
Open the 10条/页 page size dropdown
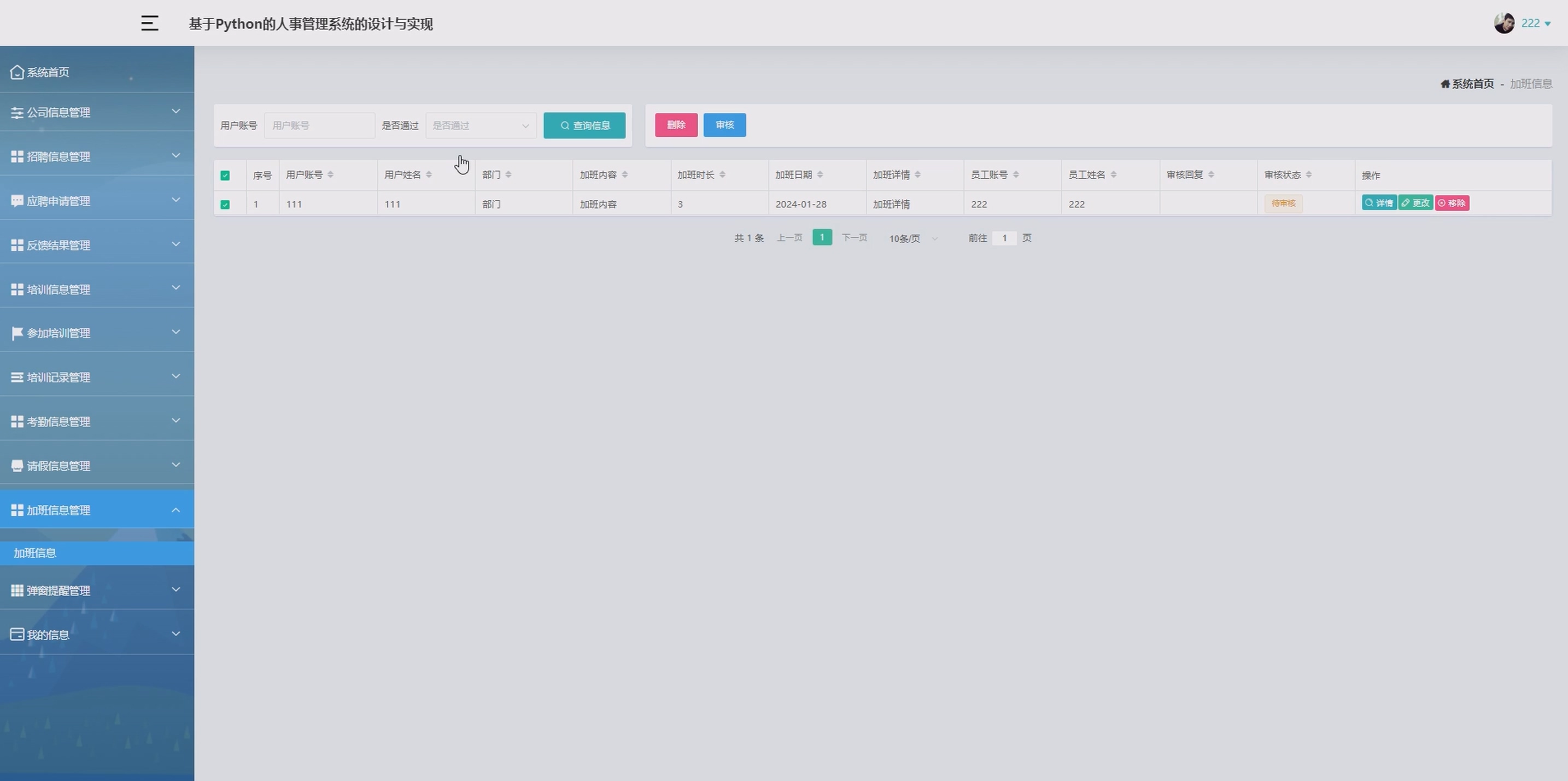click(x=913, y=238)
